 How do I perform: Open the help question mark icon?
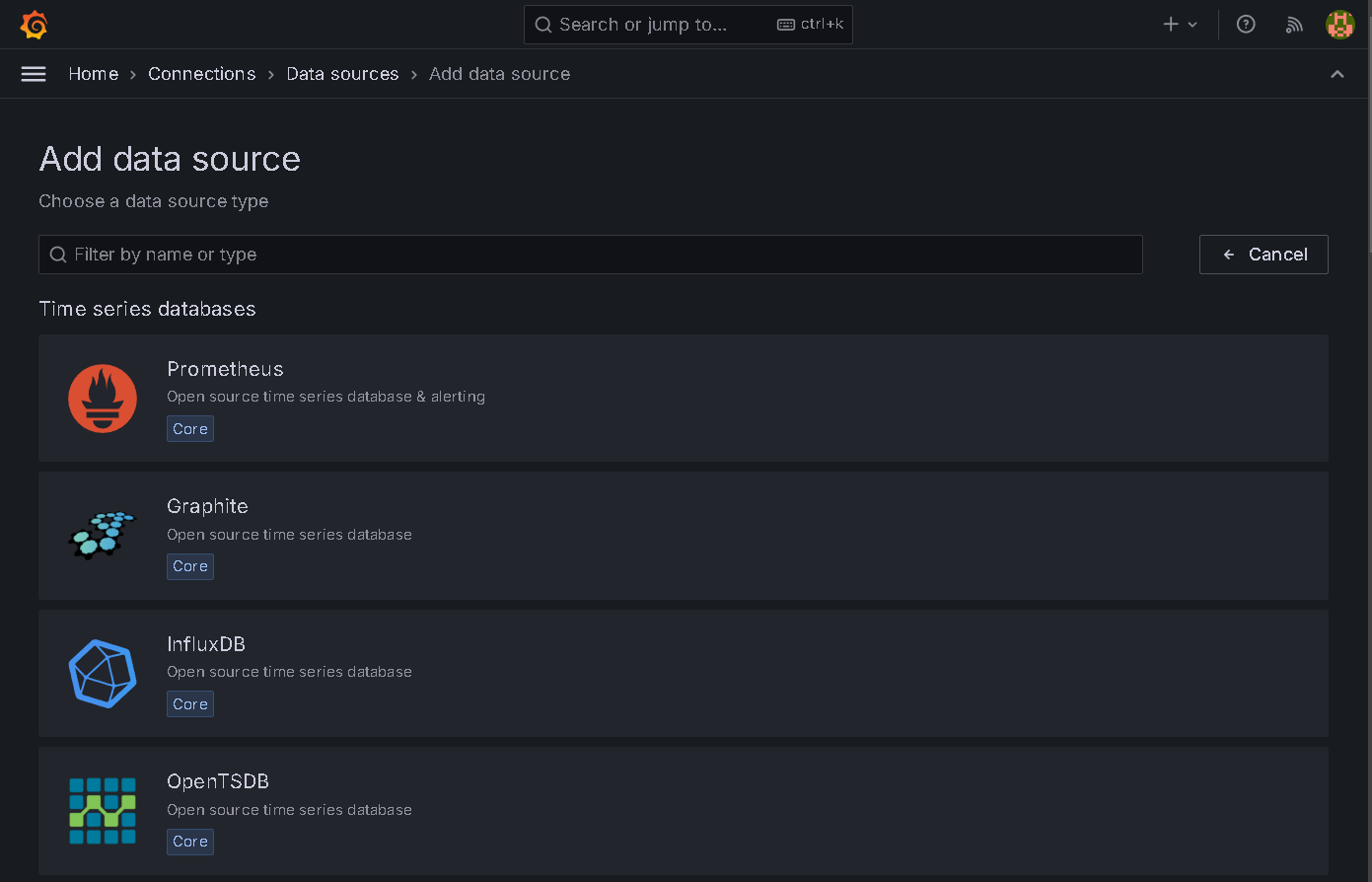[x=1246, y=25]
